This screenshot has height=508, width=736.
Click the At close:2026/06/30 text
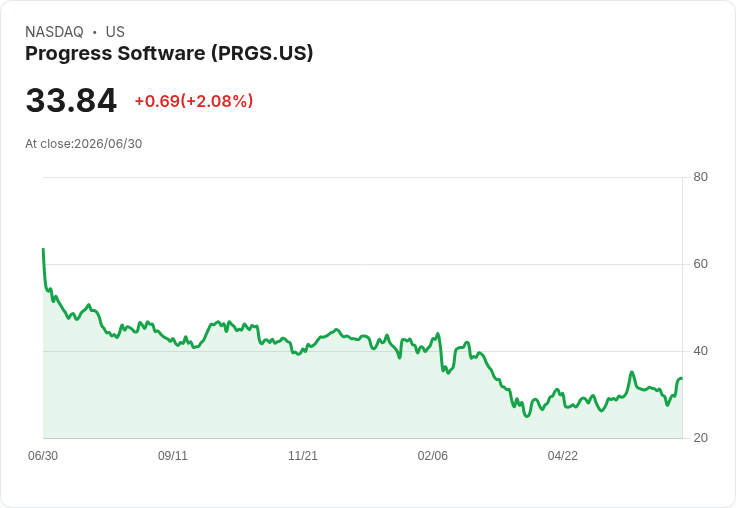84,144
